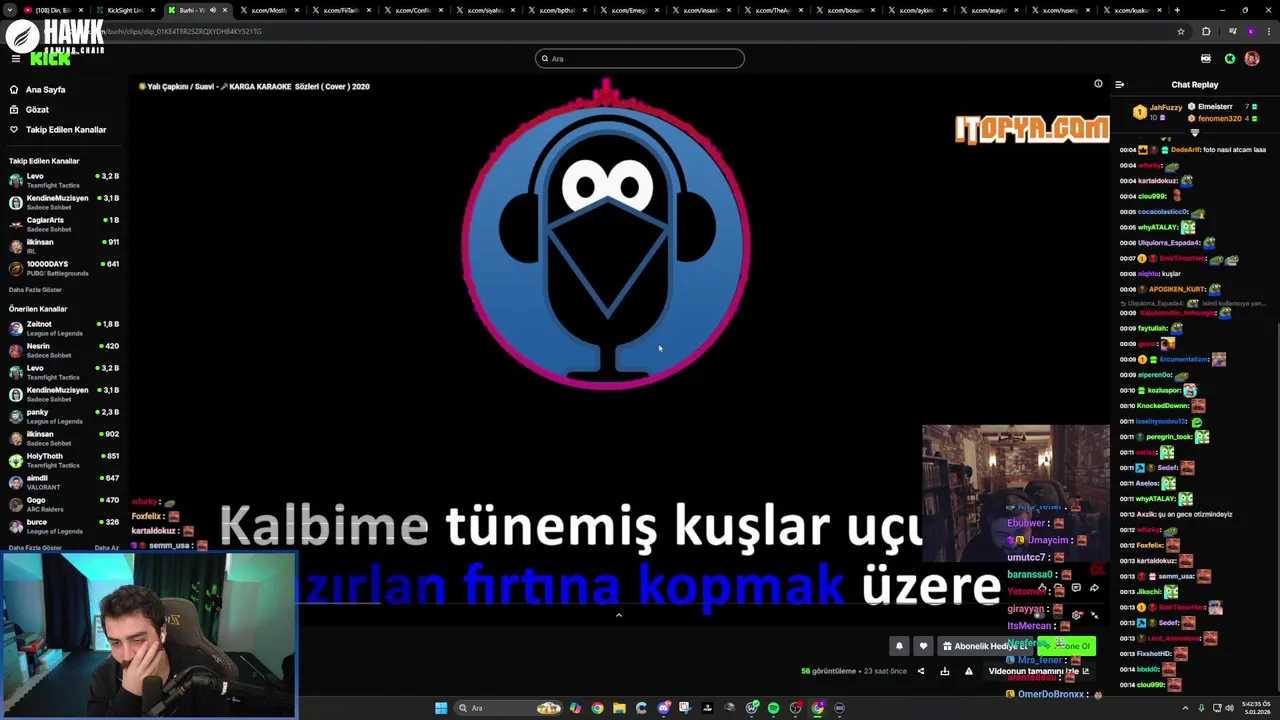Open the Gogo ARC Raiders channel
The image size is (1280, 720).
(x=63, y=504)
